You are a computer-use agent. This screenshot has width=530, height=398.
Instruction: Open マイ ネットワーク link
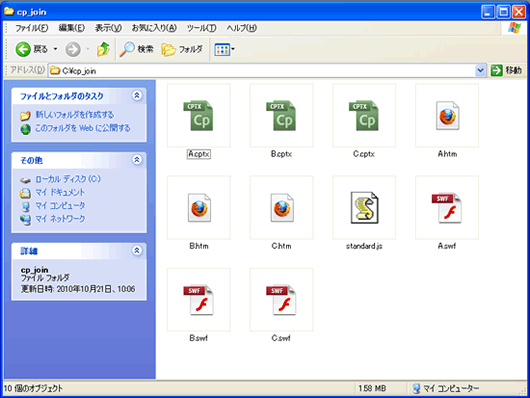coord(61,219)
